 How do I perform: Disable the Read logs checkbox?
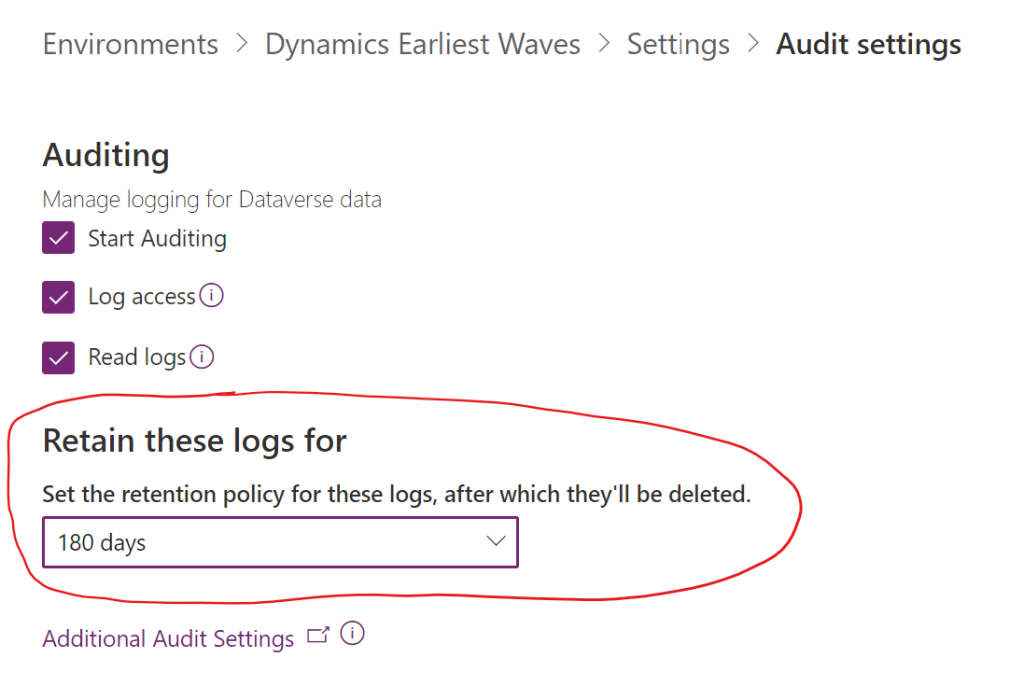tap(58, 358)
